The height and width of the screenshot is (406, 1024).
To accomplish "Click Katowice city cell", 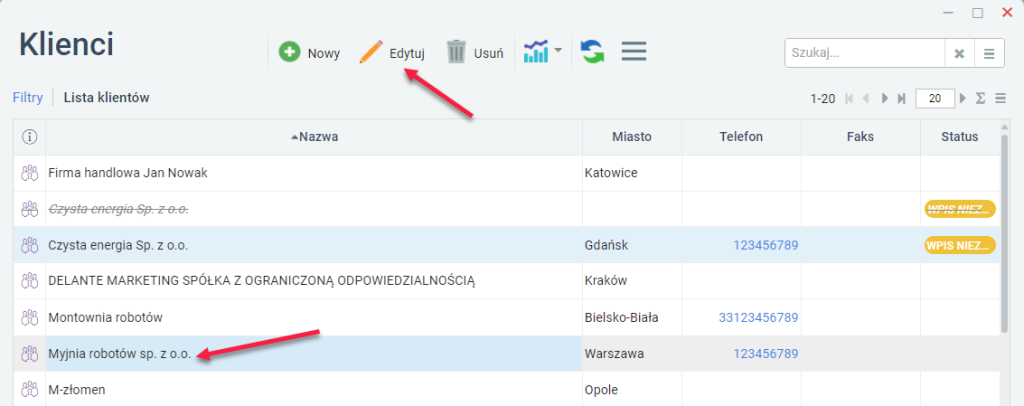I will pos(632,173).
